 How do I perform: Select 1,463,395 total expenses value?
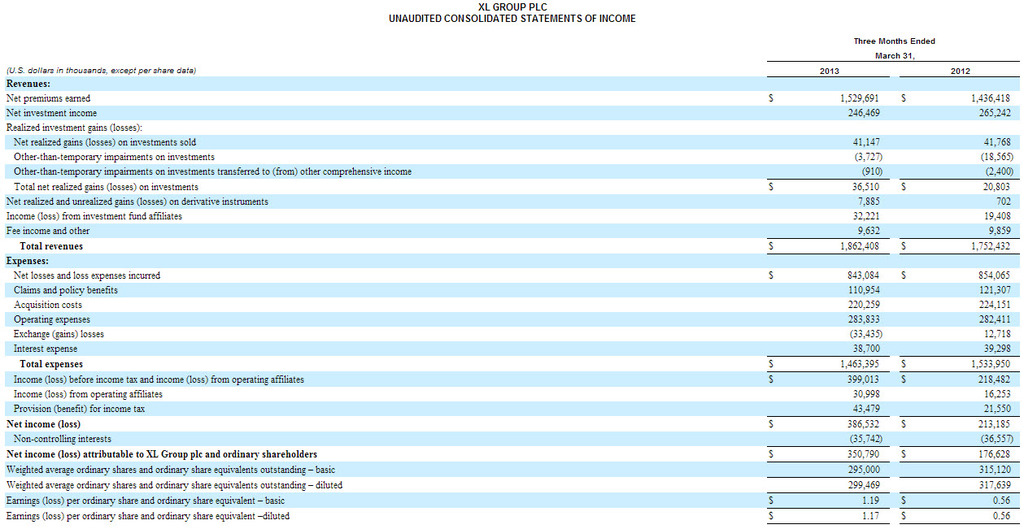coord(859,364)
